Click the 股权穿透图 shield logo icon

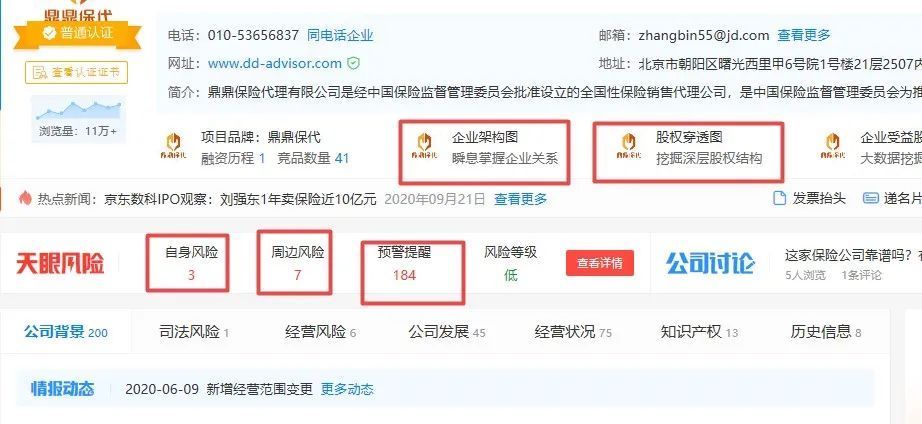(x=629, y=146)
